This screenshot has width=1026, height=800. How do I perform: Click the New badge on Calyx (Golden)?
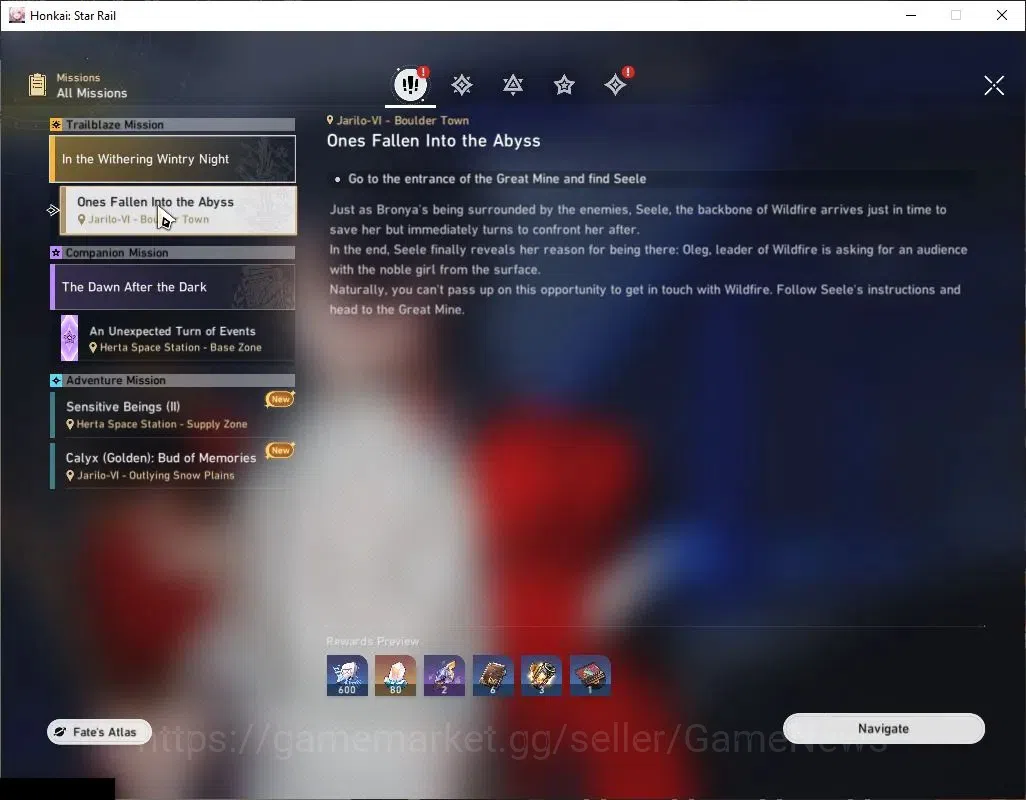click(280, 450)
